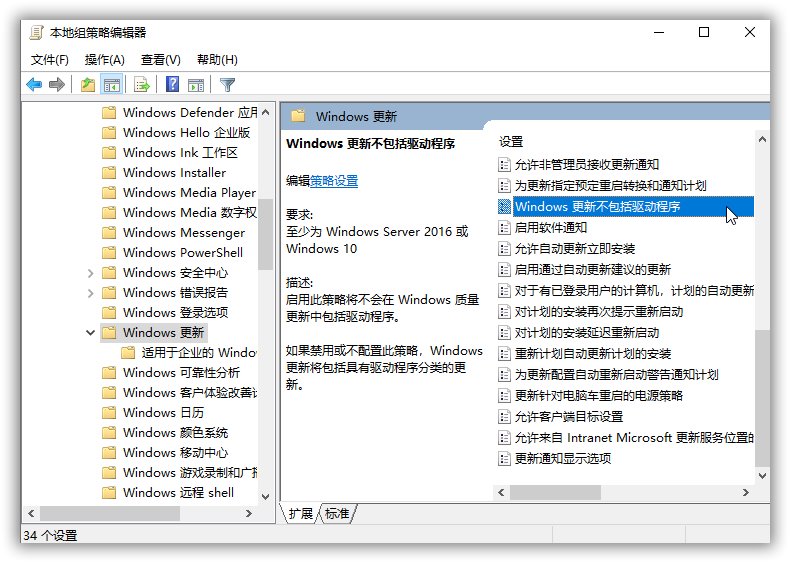
Task: Select Windows 颜色系统 tree item
Action: click(x=175, y=432)
